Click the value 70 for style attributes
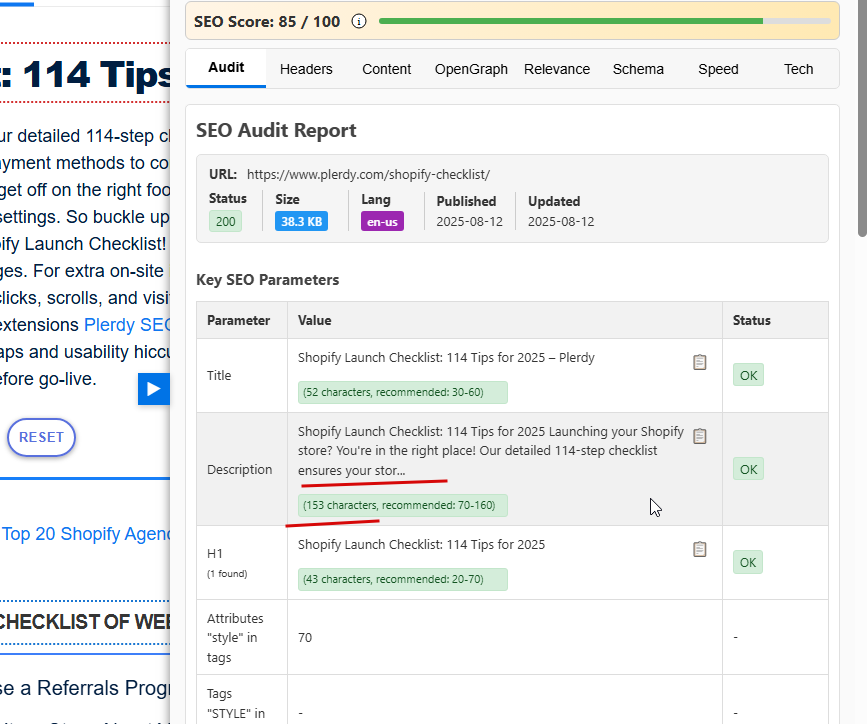The image size is (867, 724). (x=305, y=637)
